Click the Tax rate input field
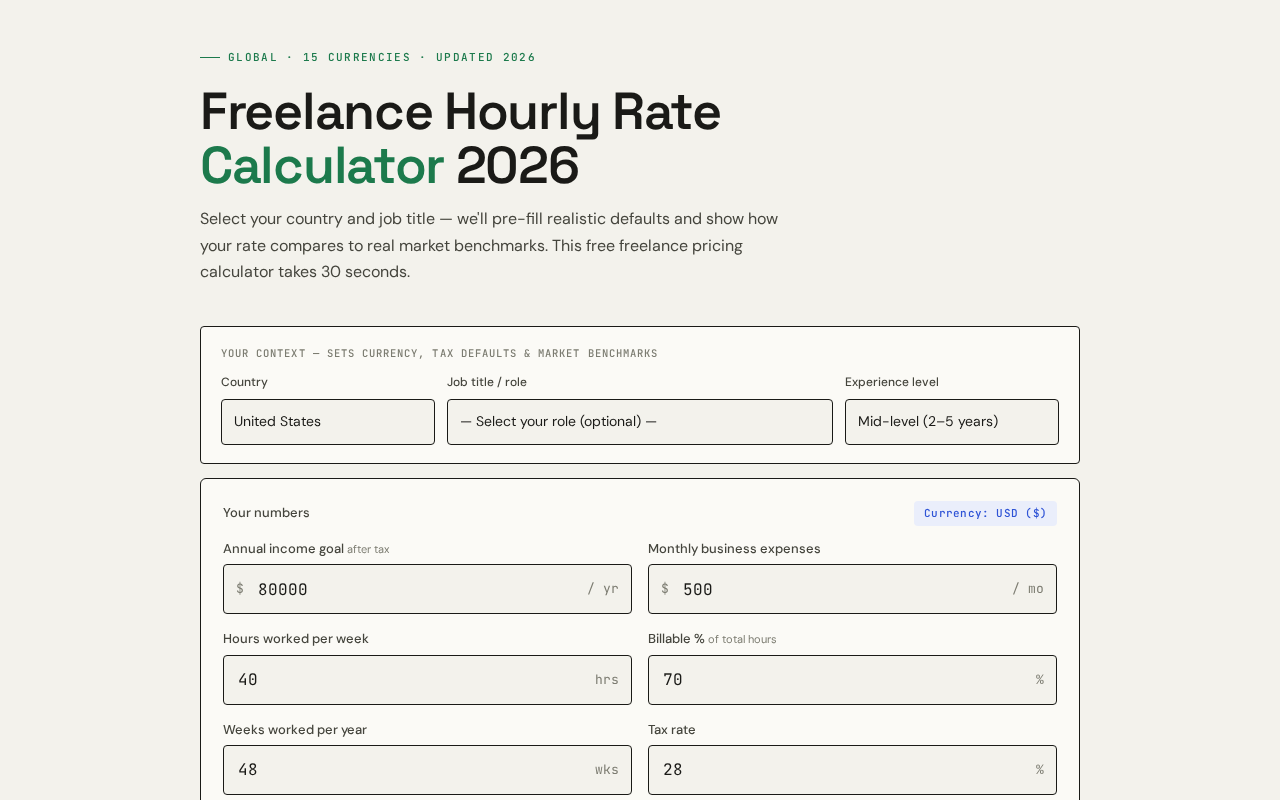Screen dimensions: 1280x800 pyautogui.click(x=852, y=770)
